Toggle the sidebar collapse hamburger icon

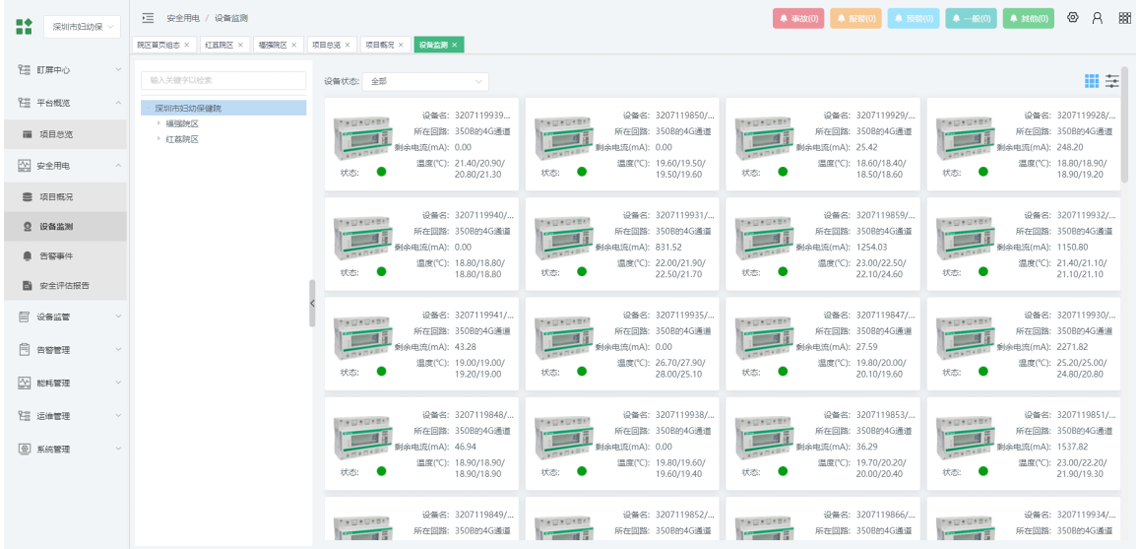pos(148,17)
